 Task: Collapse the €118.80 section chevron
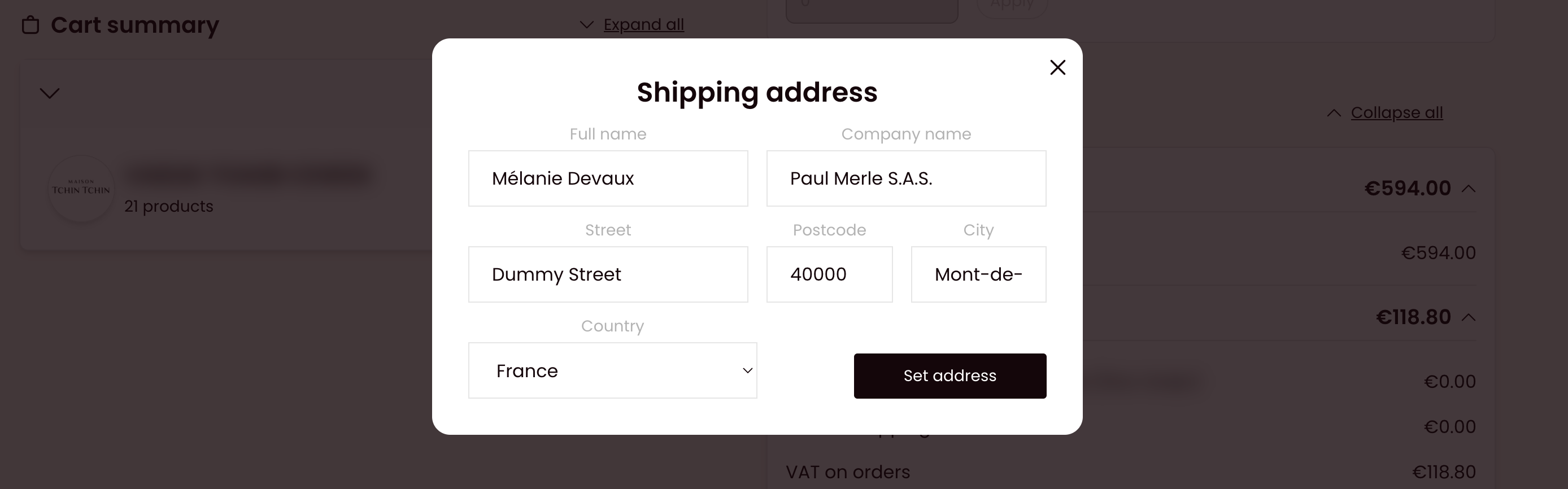click(x=1469, y=317)
